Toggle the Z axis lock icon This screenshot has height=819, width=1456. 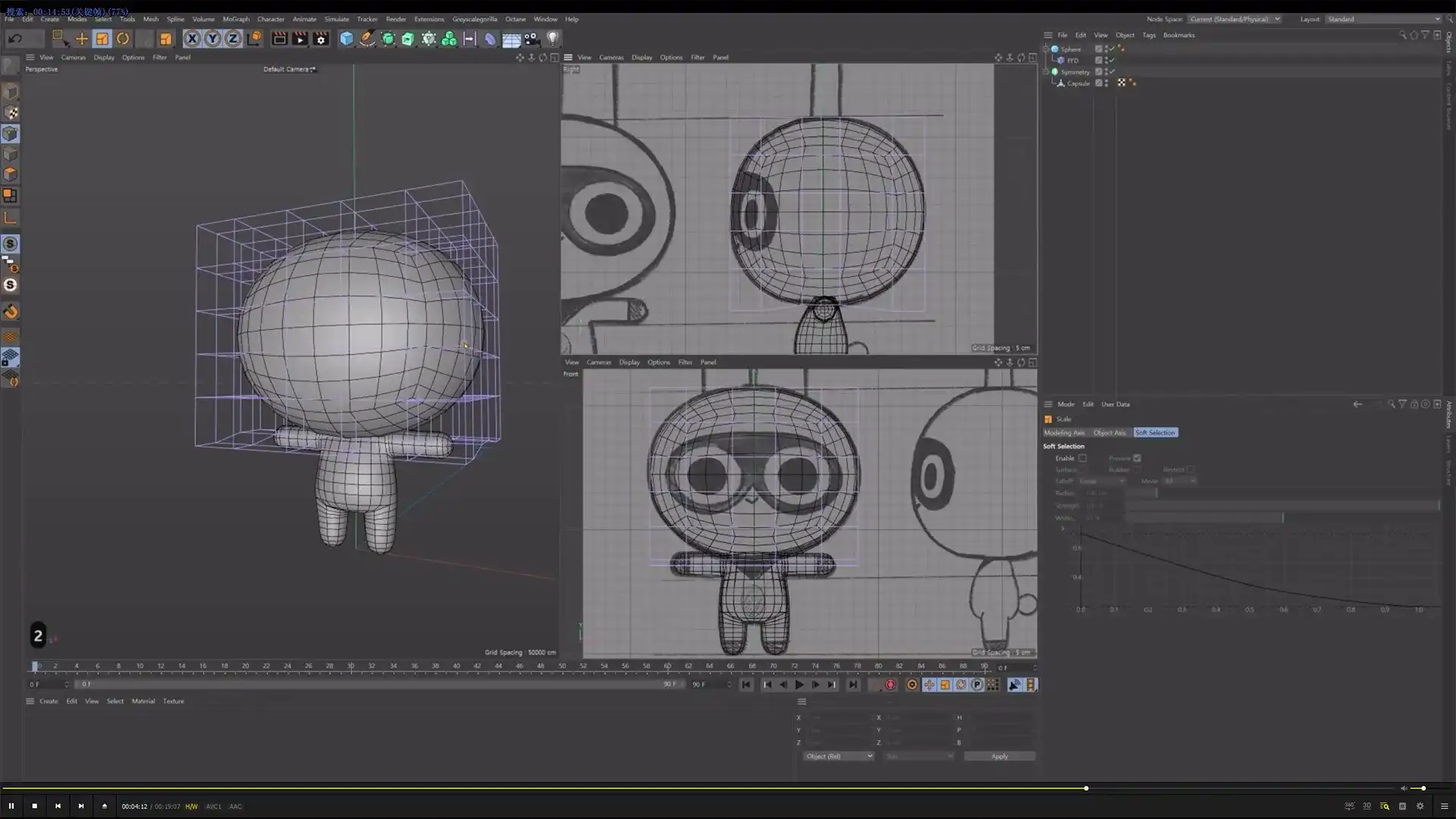point(233,39)
